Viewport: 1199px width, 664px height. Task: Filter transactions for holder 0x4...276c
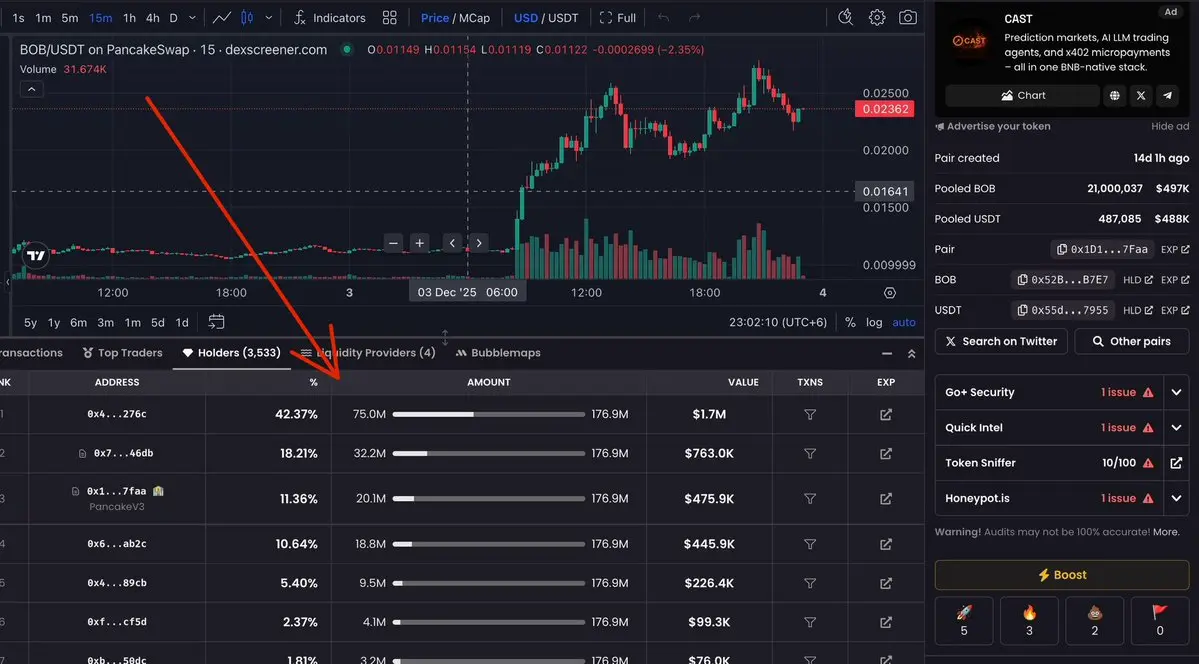pos(810,415)
